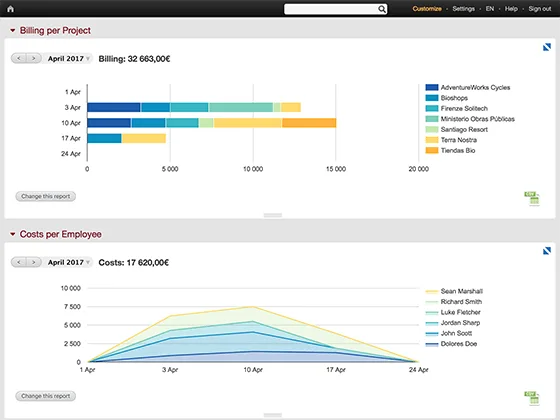Click Change this report under Billing chart
560x420 pixels.
pos(45,196)
